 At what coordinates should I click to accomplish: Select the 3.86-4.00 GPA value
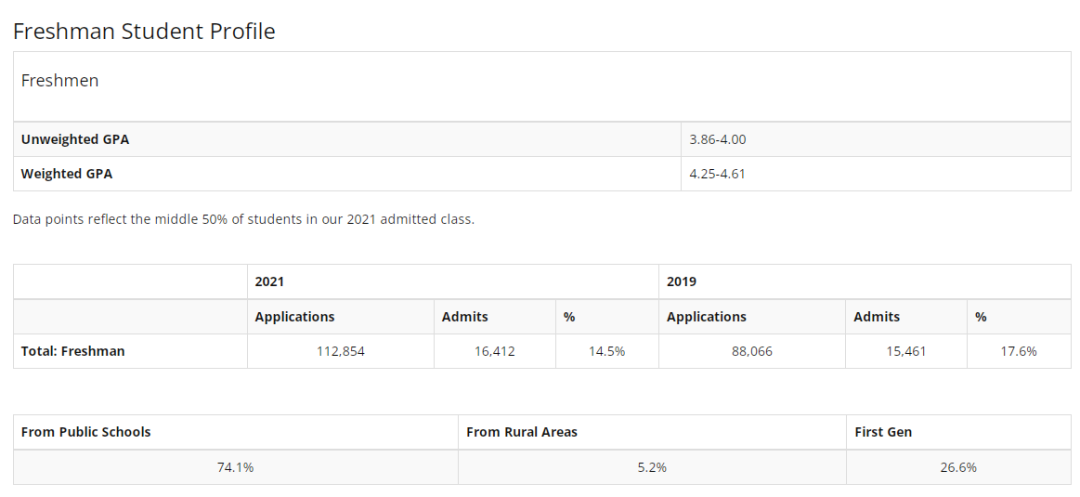tap(717, 139)
